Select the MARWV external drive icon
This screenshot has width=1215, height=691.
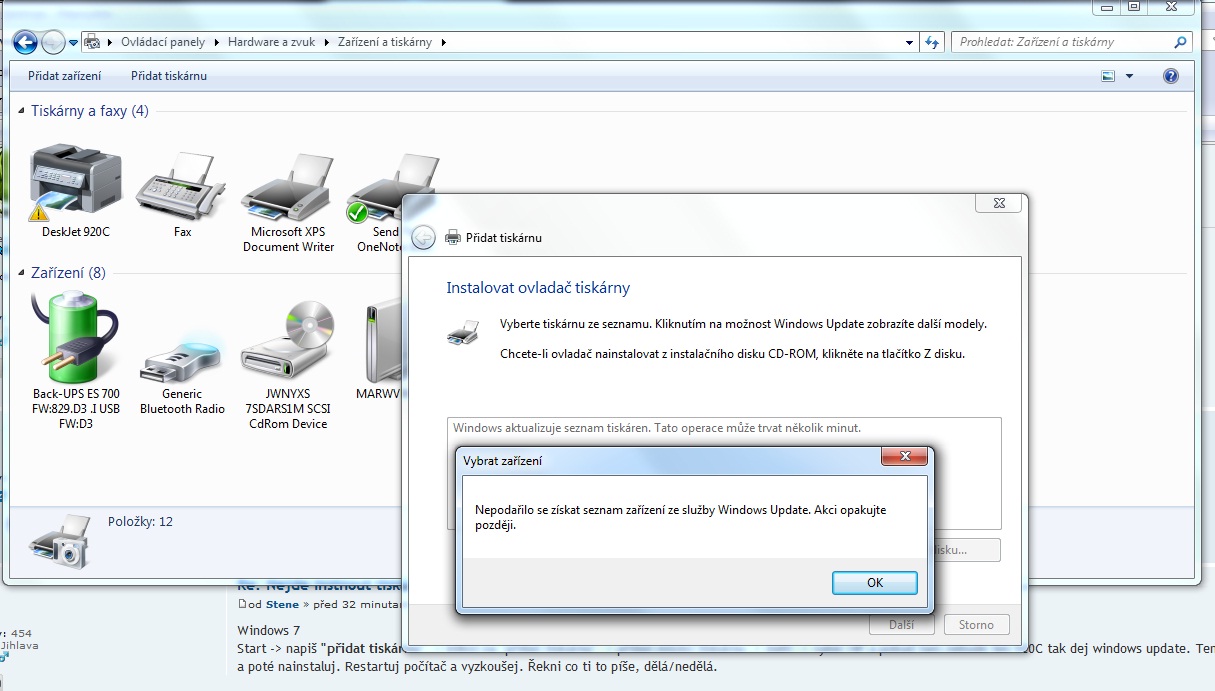pos(383,343)
